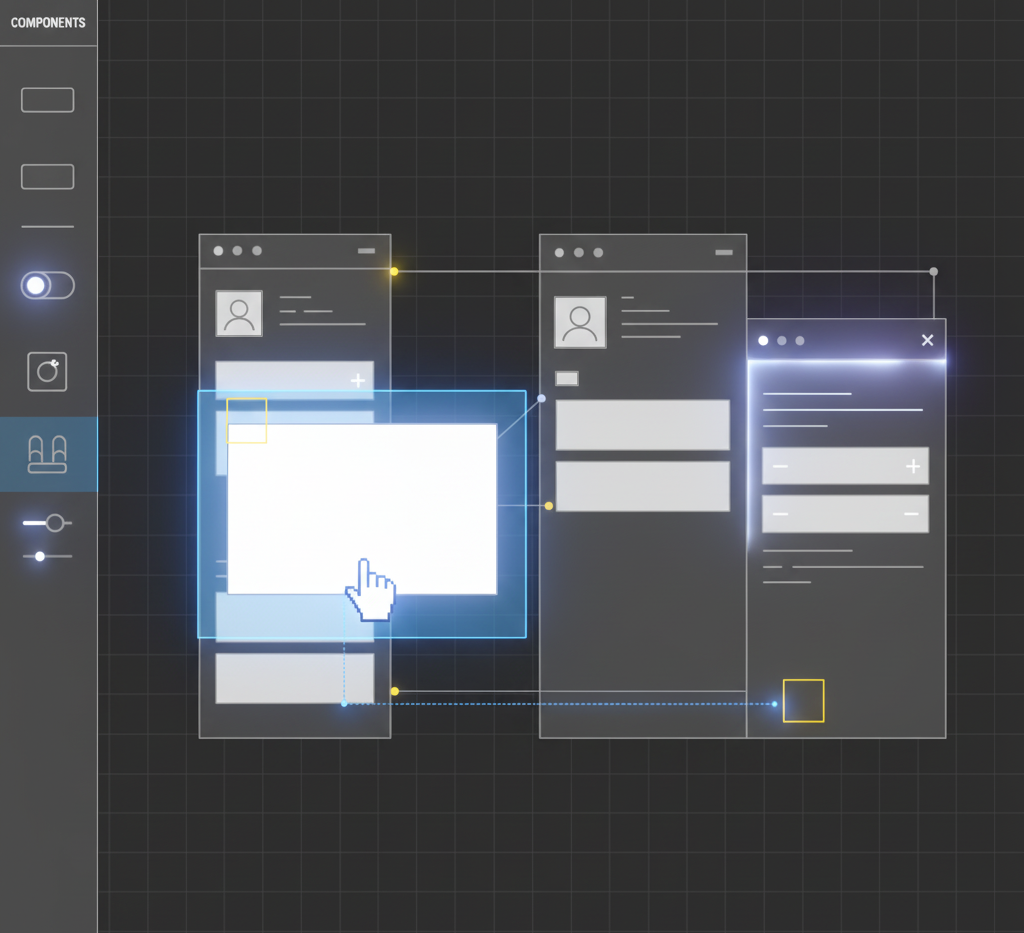Click the first large gray block in middle wireframe
1024x933 pixels.
(x=642, y=425)
